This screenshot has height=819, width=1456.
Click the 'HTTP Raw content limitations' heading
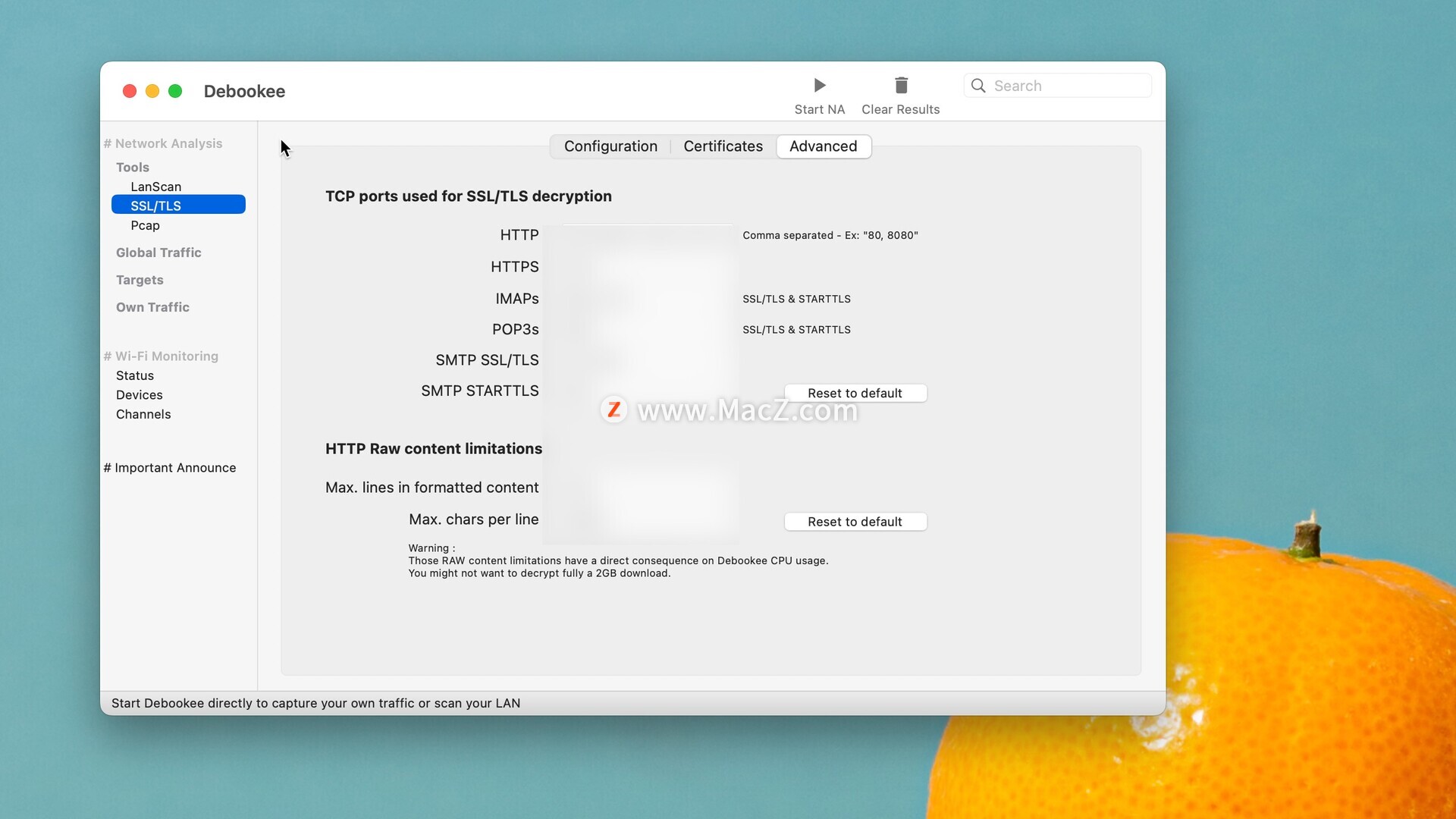(434, 449)
